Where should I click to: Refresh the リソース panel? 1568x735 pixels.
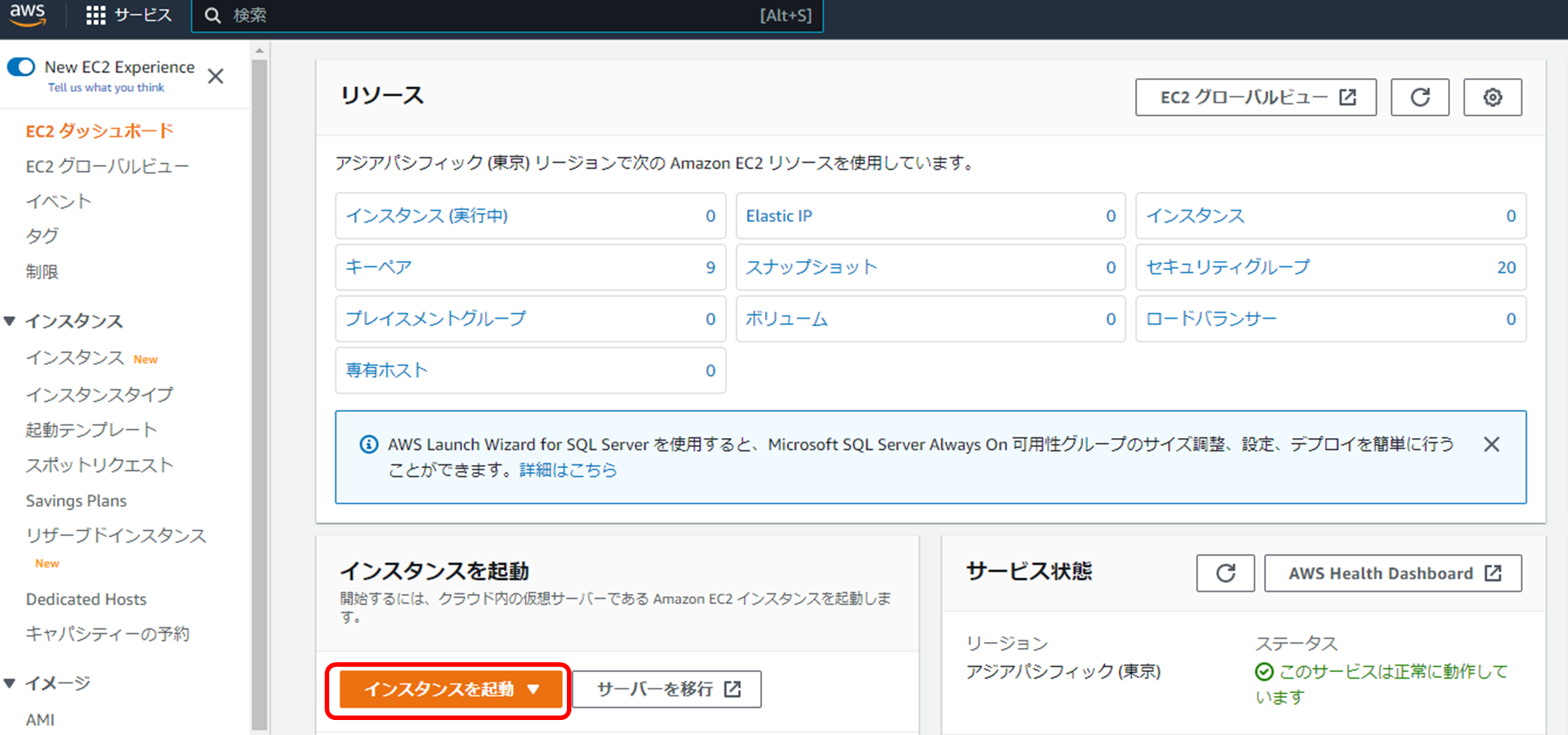click(1420, 97)
